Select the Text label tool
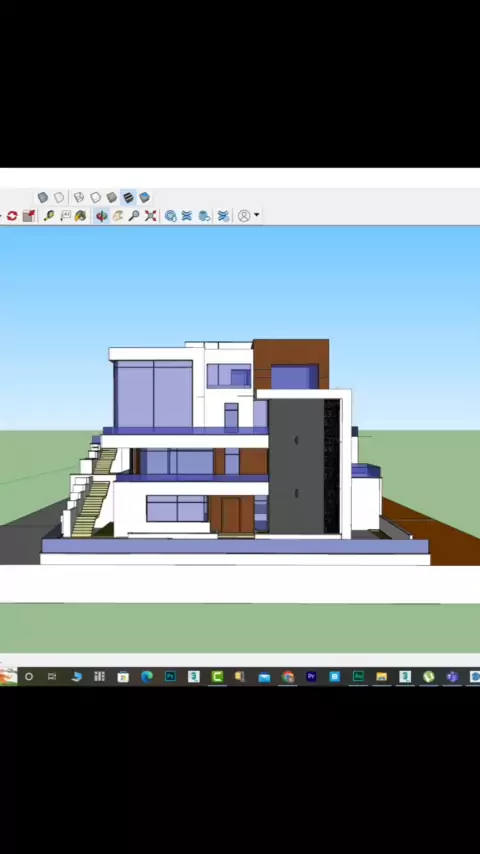This screenshot has height=854, width=480. point(65,216)
